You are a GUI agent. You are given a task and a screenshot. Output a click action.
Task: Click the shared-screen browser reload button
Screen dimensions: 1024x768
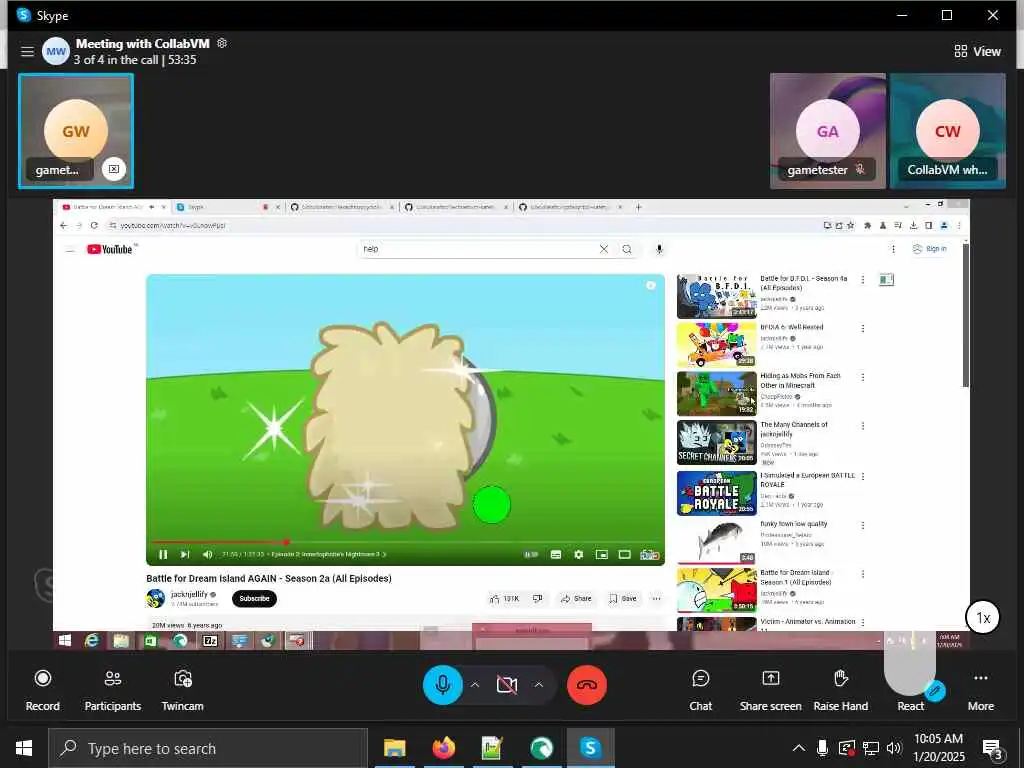(94, 225)
